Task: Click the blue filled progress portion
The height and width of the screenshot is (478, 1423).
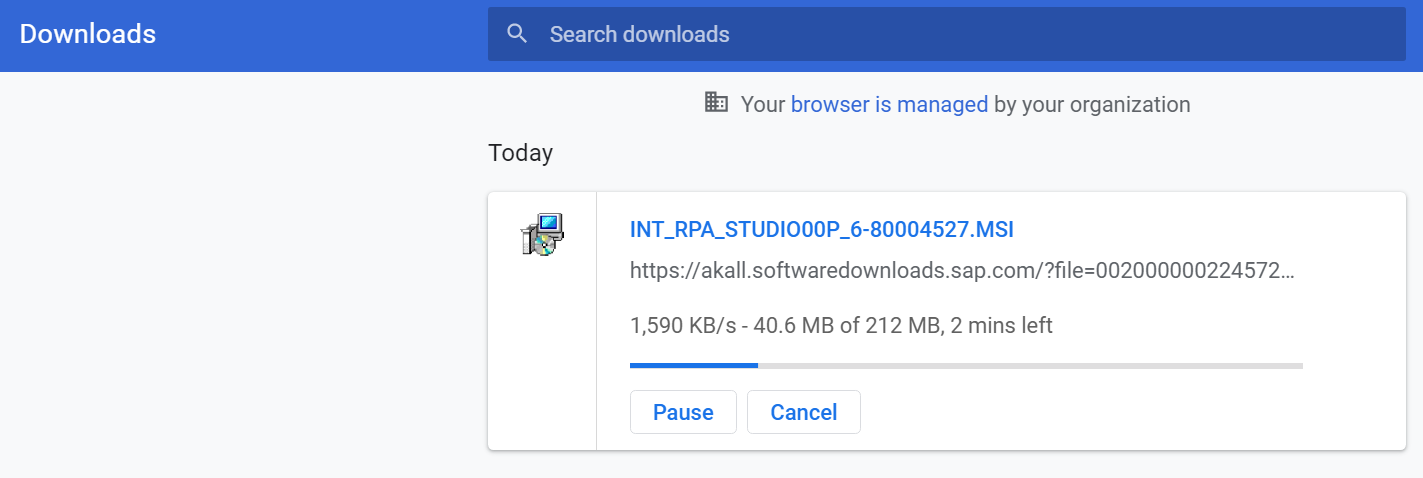Action: coord(693,366)
